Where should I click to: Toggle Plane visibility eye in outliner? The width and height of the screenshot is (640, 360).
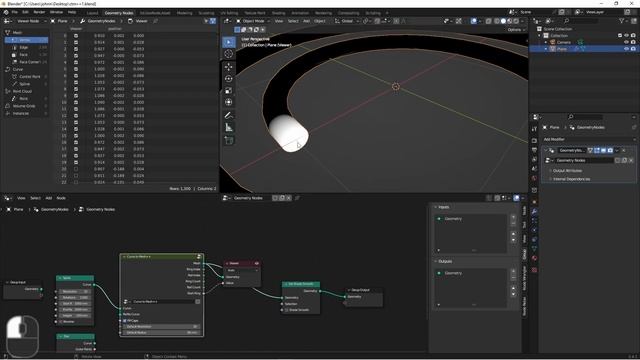(x=626, y=49)
